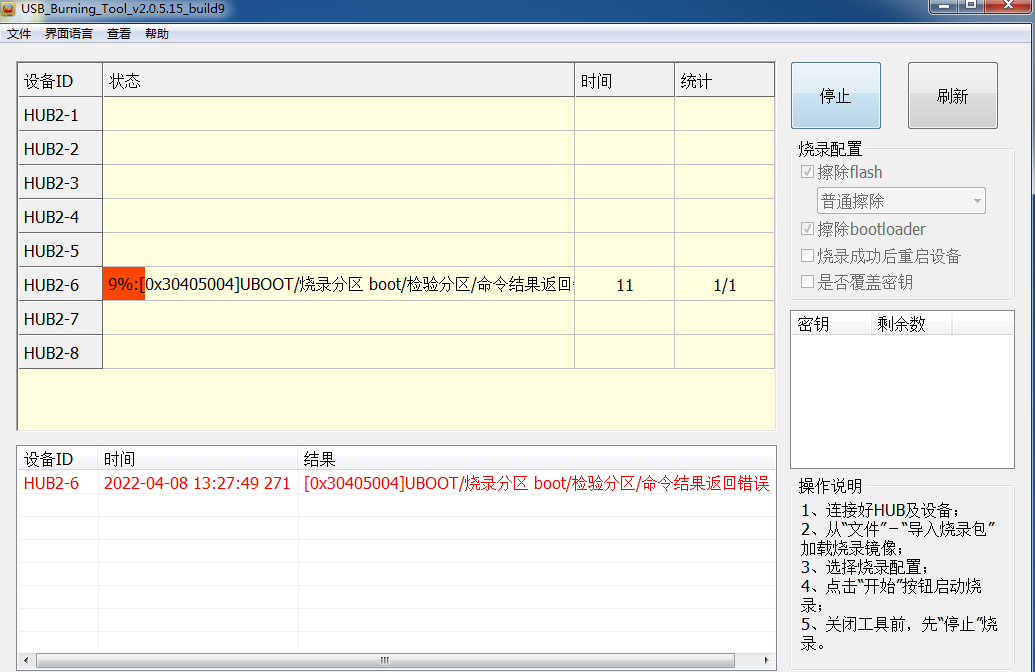
Task: Click the 停止 button
Action: tap(836, 96)
